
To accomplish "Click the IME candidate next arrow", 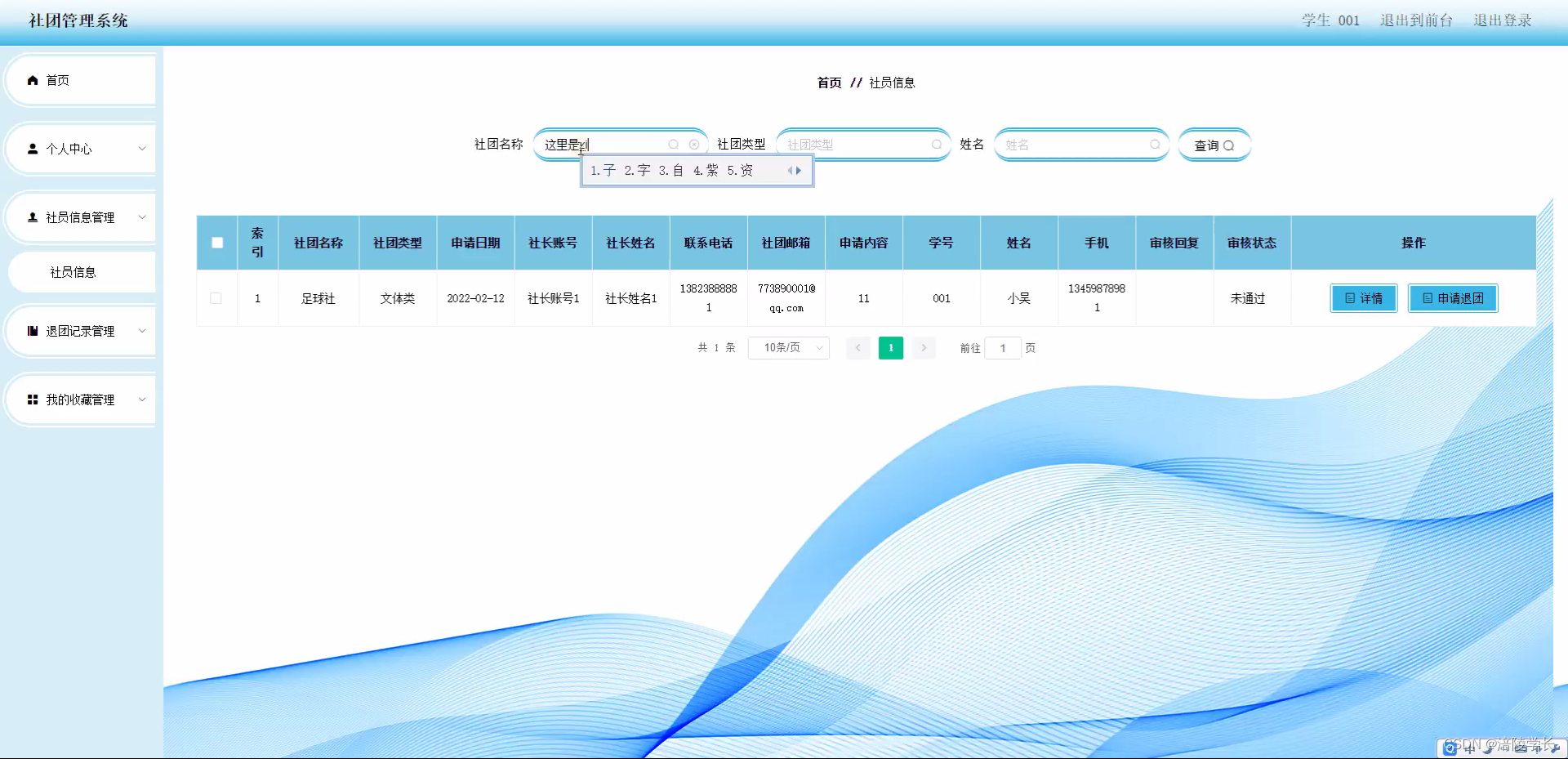I will click(800, 170).
